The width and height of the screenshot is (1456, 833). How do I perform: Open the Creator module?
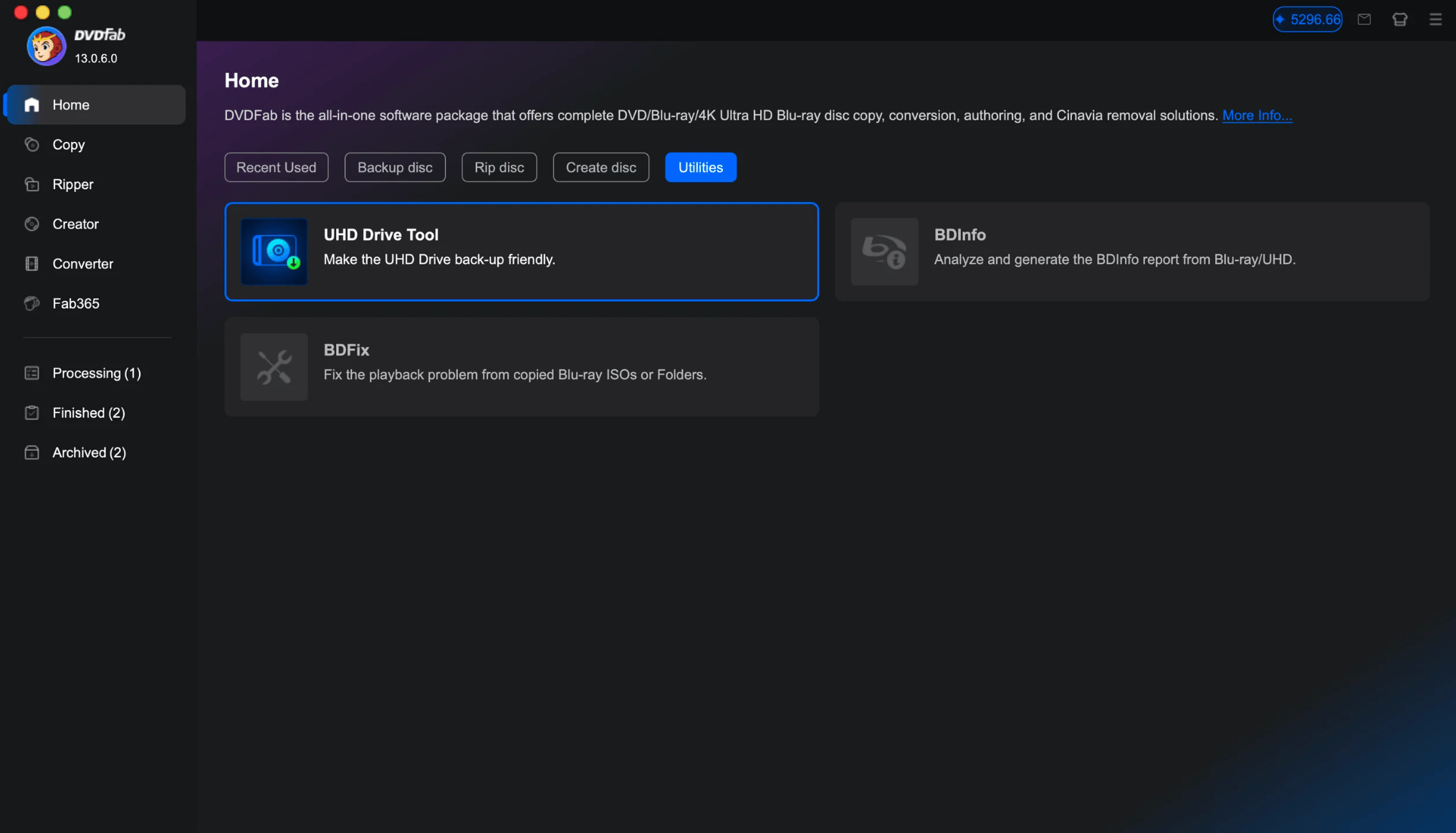pyautogui.click(x=95, y=224)
